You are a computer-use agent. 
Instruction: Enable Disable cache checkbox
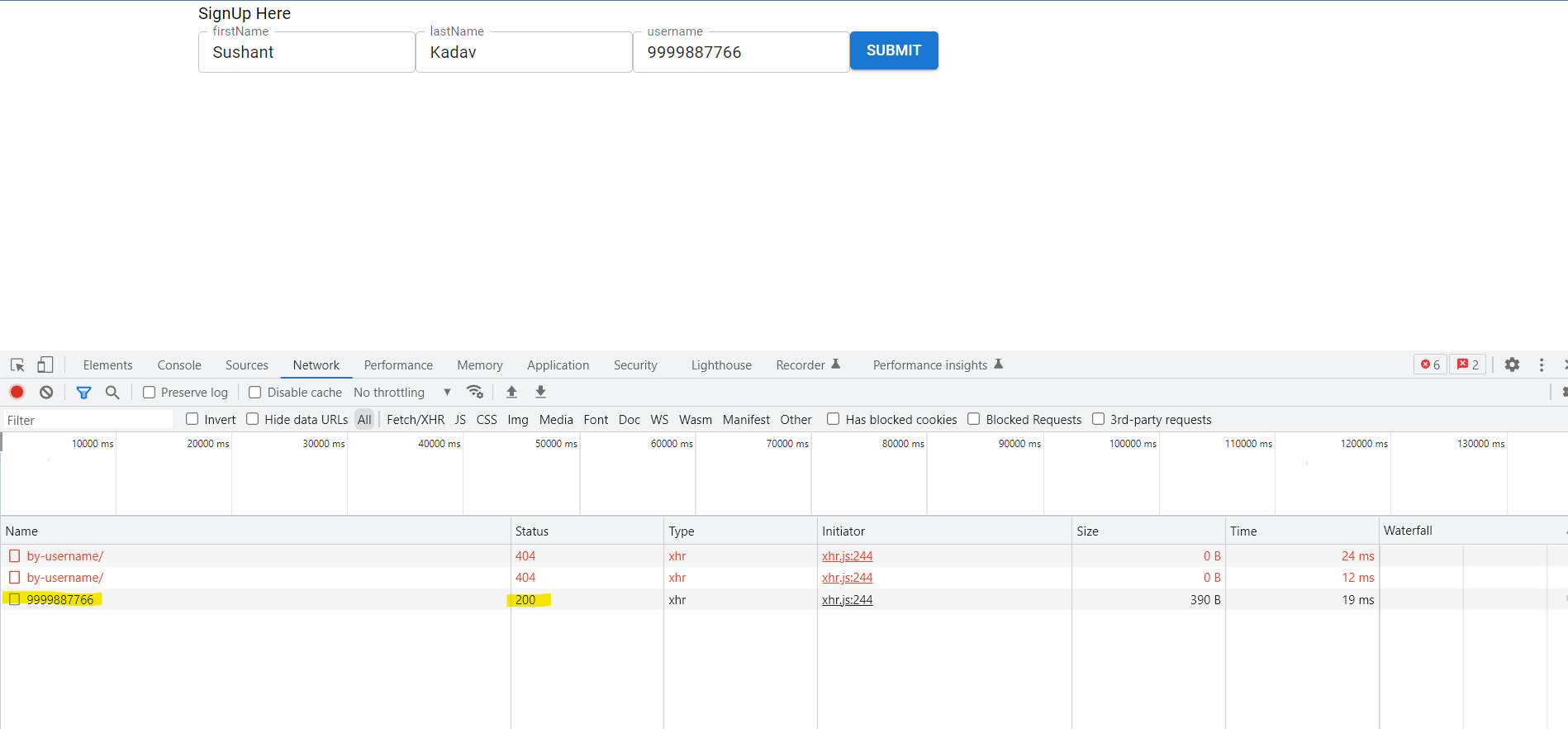(255, 392)
